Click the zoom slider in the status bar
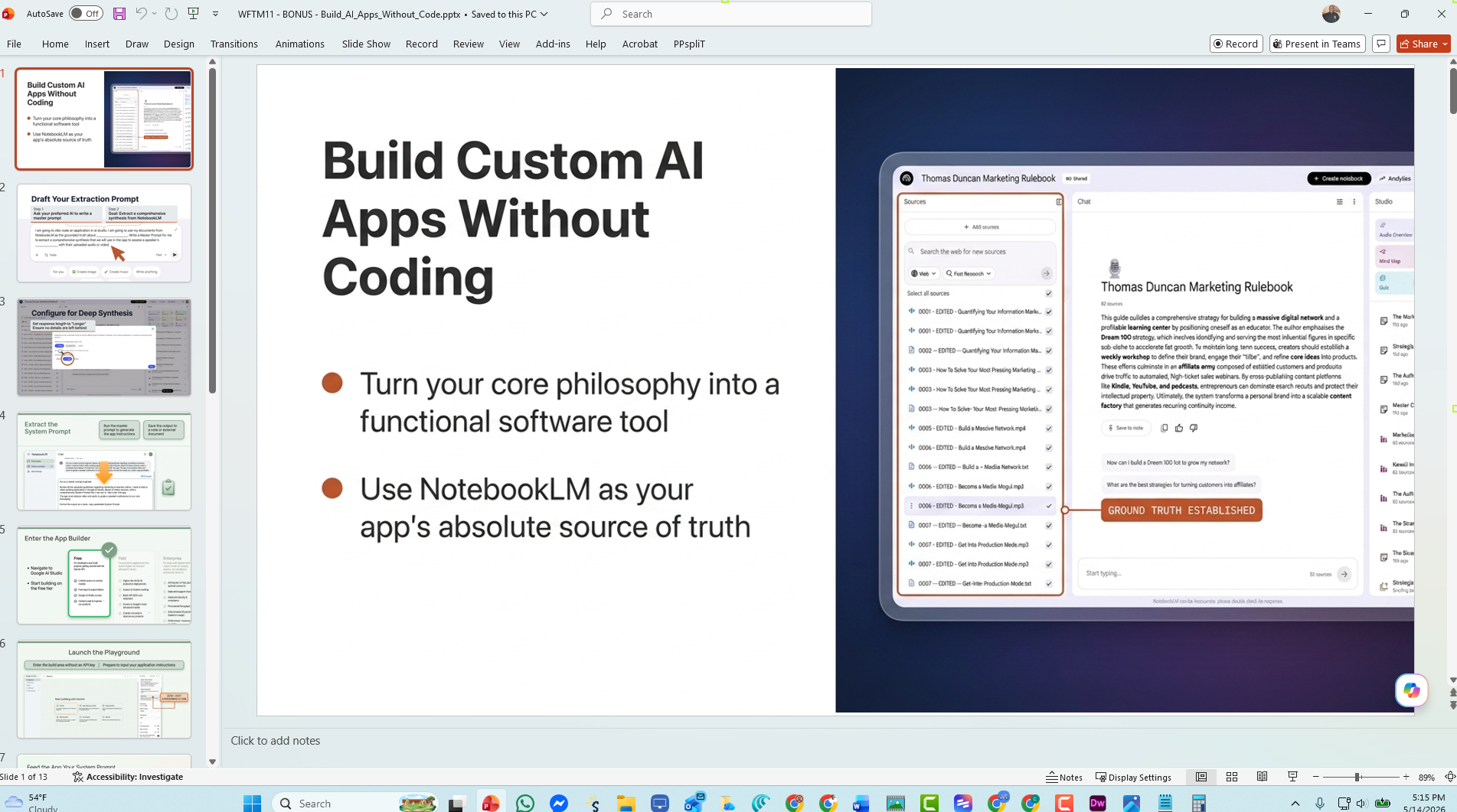Image resolution: width=1457 pixels, height=812 pixels. coord(1361,777)
